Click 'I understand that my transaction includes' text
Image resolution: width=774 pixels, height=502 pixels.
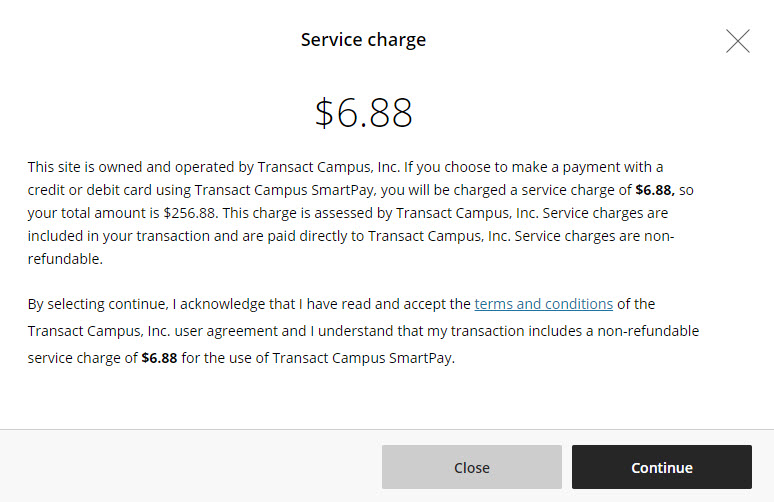(x=400, y=331)
